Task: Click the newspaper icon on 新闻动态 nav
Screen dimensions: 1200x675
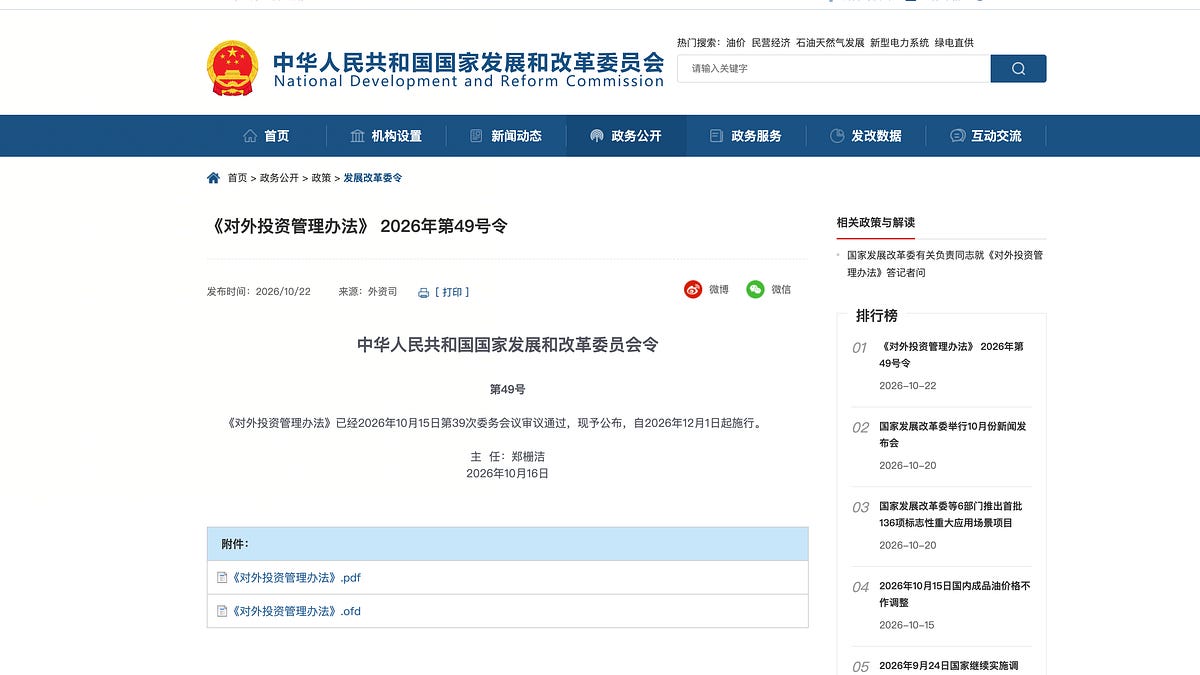Action: point(476,136)
